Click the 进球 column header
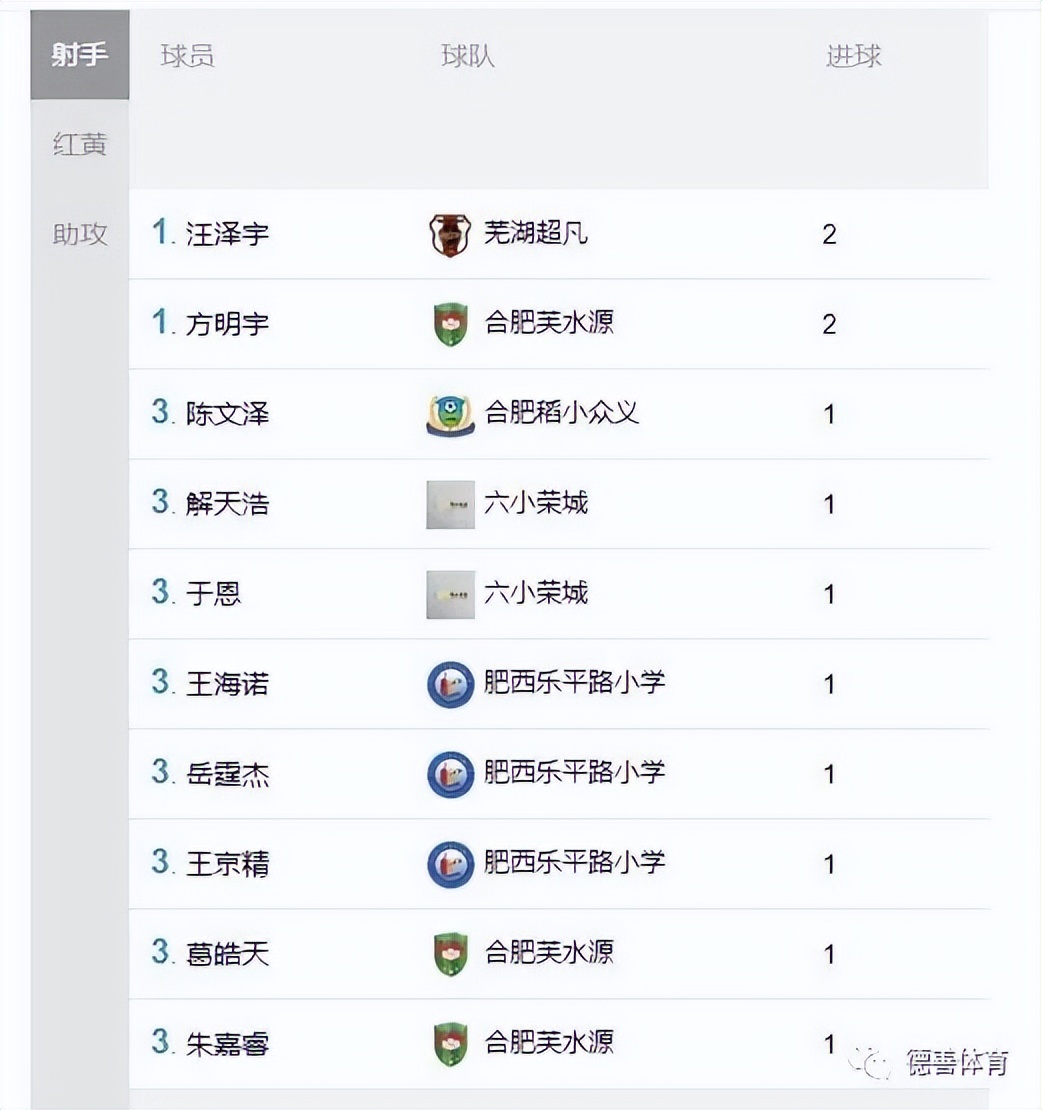The height and width of the screenshot is (1110, 1042). coord(853,55)
